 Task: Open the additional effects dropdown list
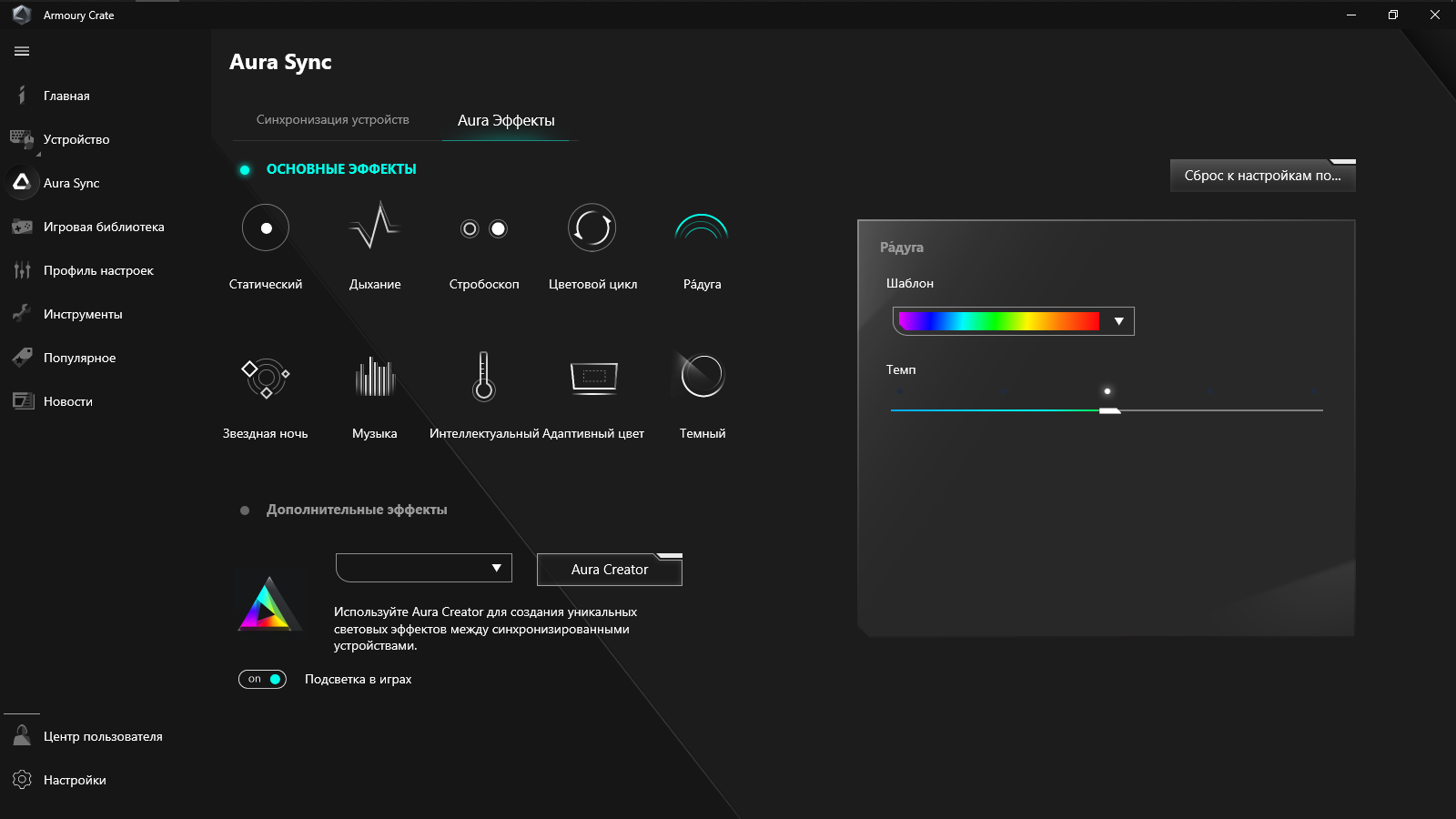tap(424, 568)
